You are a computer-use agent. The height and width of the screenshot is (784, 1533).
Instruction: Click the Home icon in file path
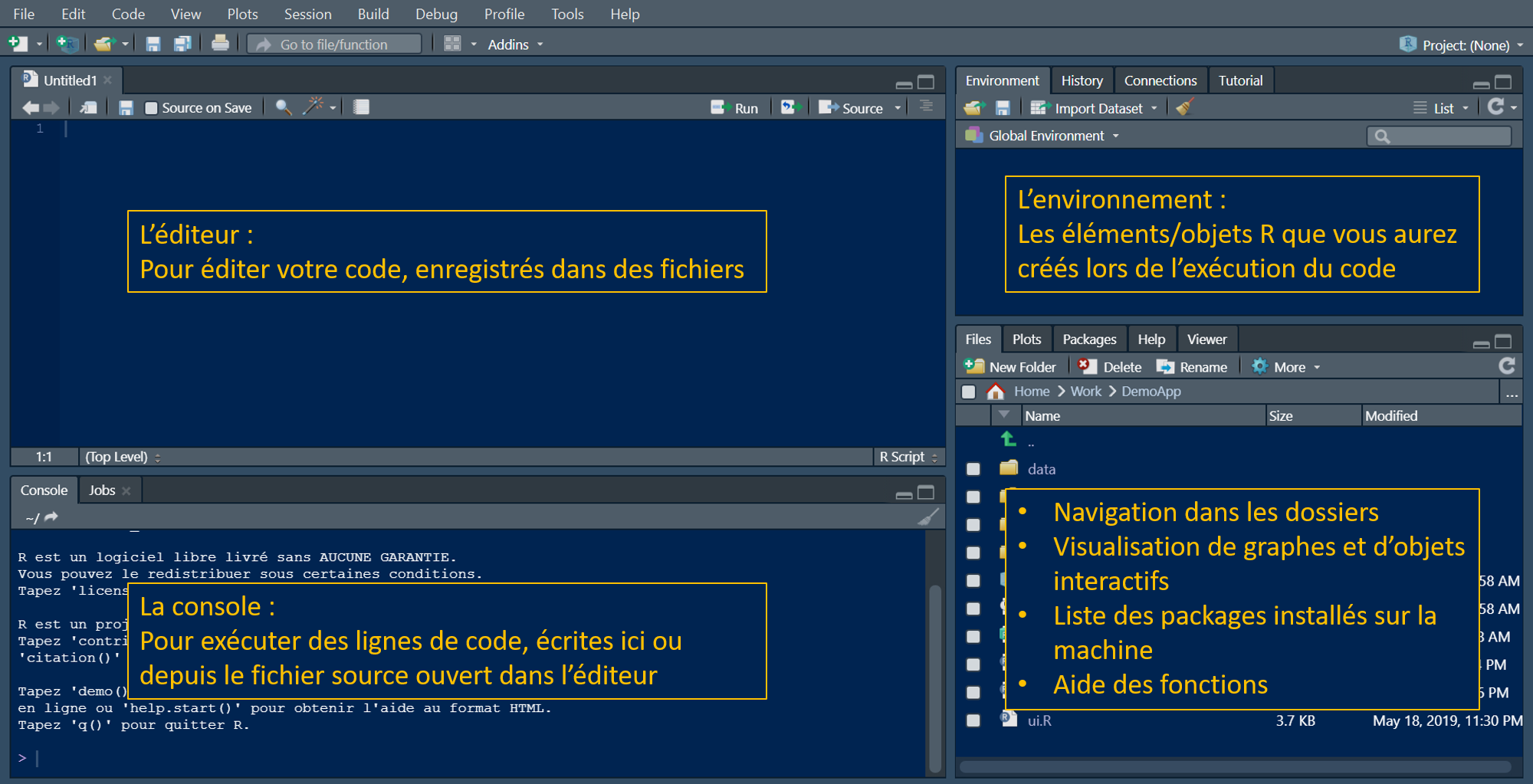coord(996,392)
